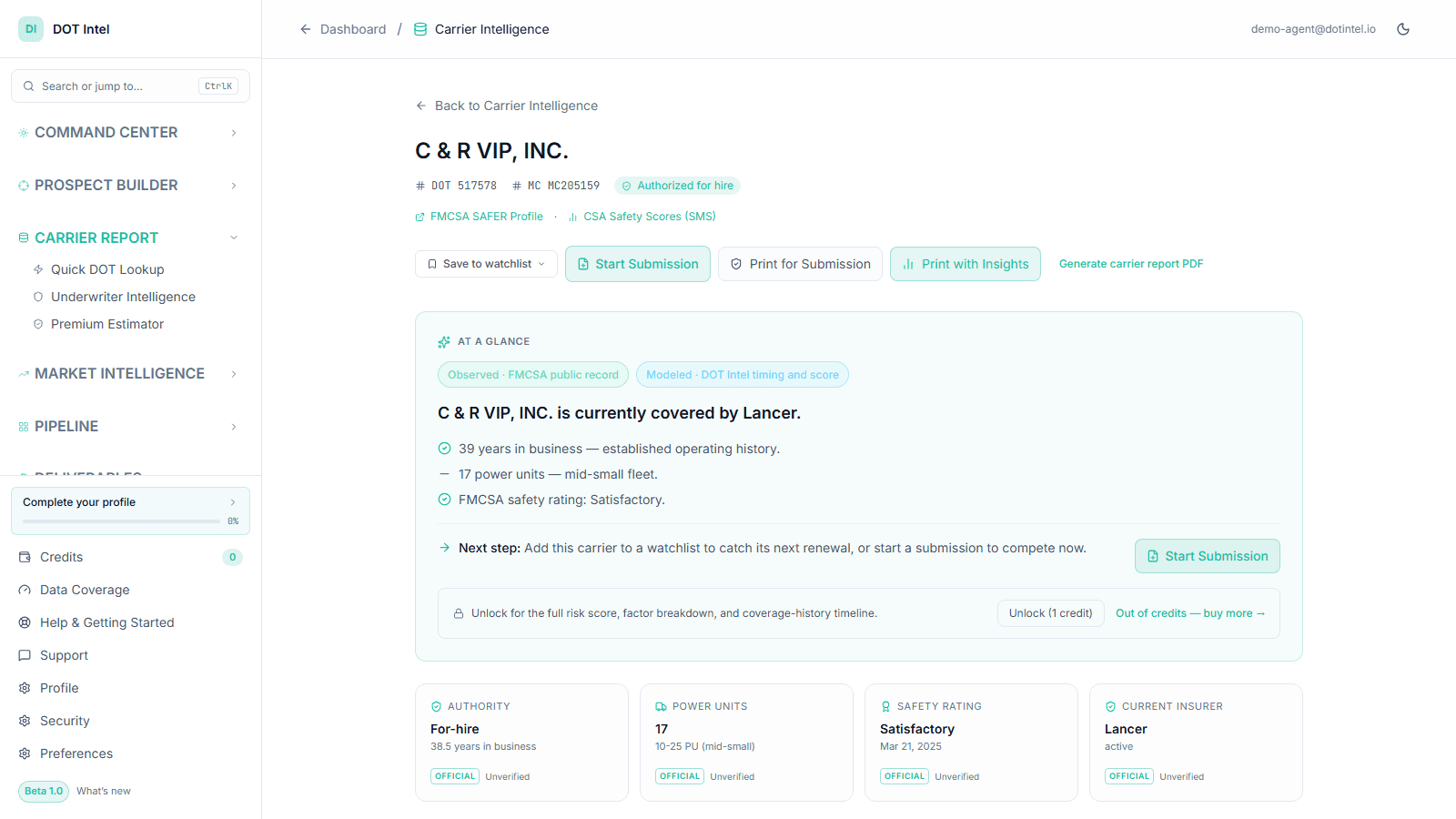Screen dimensions: 1456x819
Task: Click Generate carrier report PDF link
Action: point(1131,264)
